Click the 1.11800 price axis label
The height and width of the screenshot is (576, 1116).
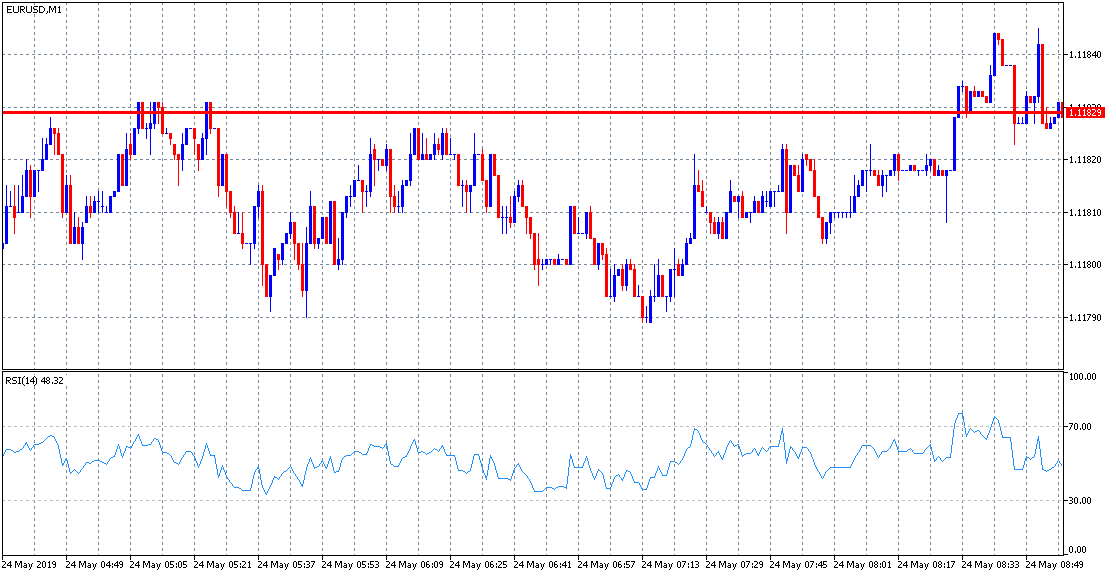[x=1083, y=265]
